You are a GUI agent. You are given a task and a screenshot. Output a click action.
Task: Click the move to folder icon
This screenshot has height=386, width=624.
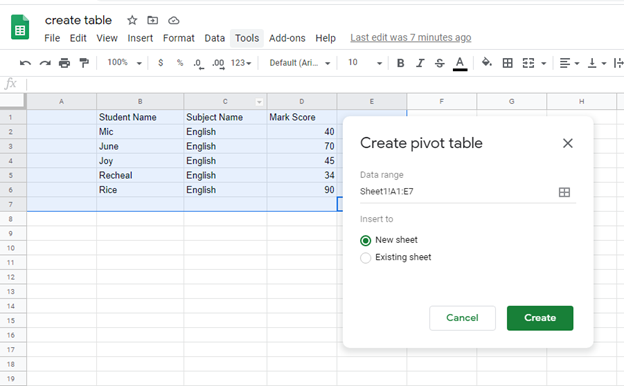152,20
